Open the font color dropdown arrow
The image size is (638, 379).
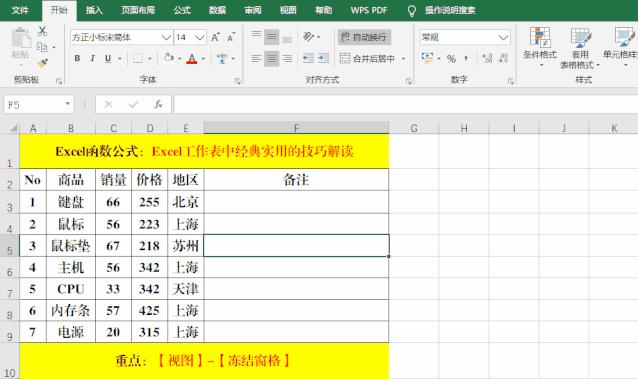[203, 59]
